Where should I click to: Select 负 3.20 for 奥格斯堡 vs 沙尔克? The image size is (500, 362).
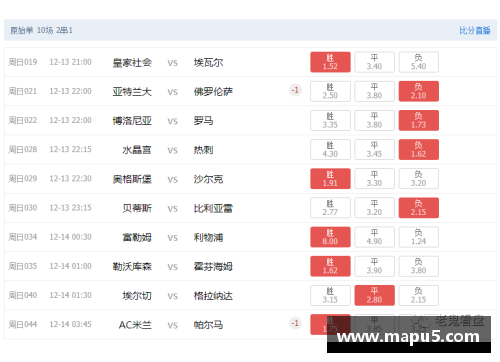point(419,179)
